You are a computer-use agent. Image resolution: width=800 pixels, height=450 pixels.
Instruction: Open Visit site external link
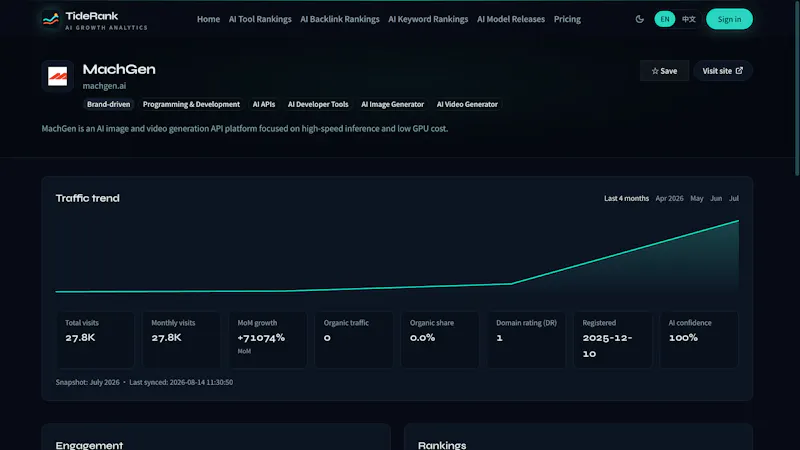click(x=722, y=71)
